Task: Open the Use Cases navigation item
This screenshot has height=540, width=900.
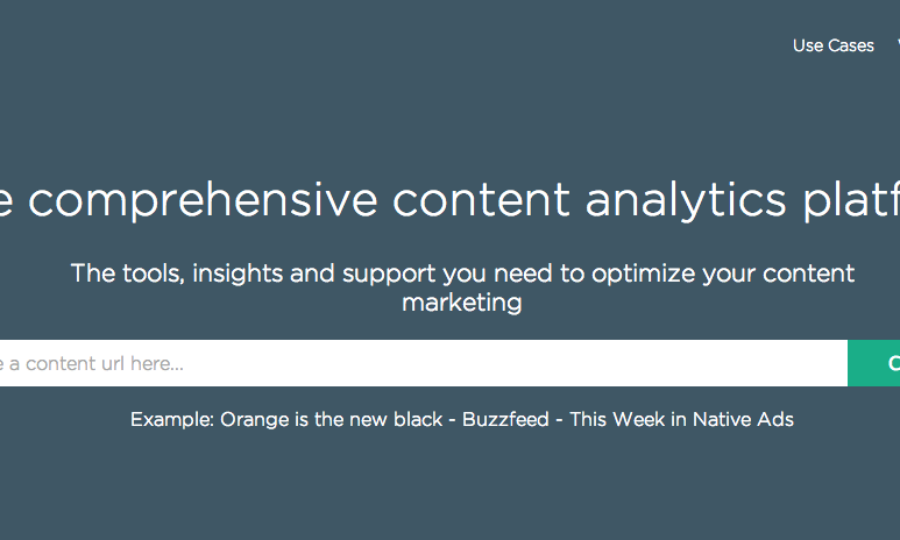Action: coord(833,46)
